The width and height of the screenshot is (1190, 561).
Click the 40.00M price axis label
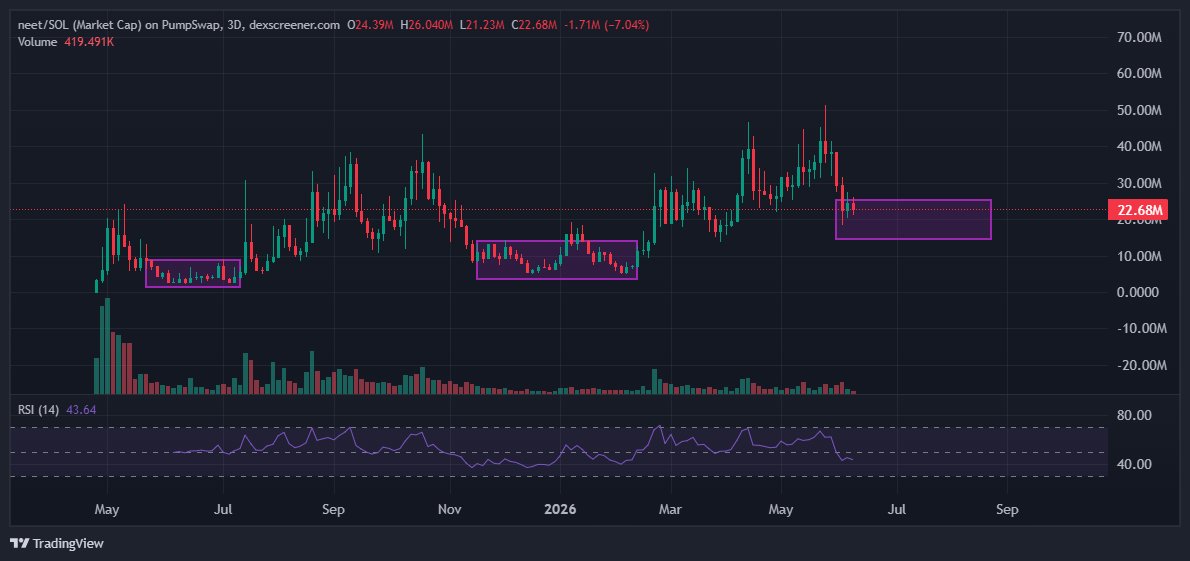pos(1140,147)
